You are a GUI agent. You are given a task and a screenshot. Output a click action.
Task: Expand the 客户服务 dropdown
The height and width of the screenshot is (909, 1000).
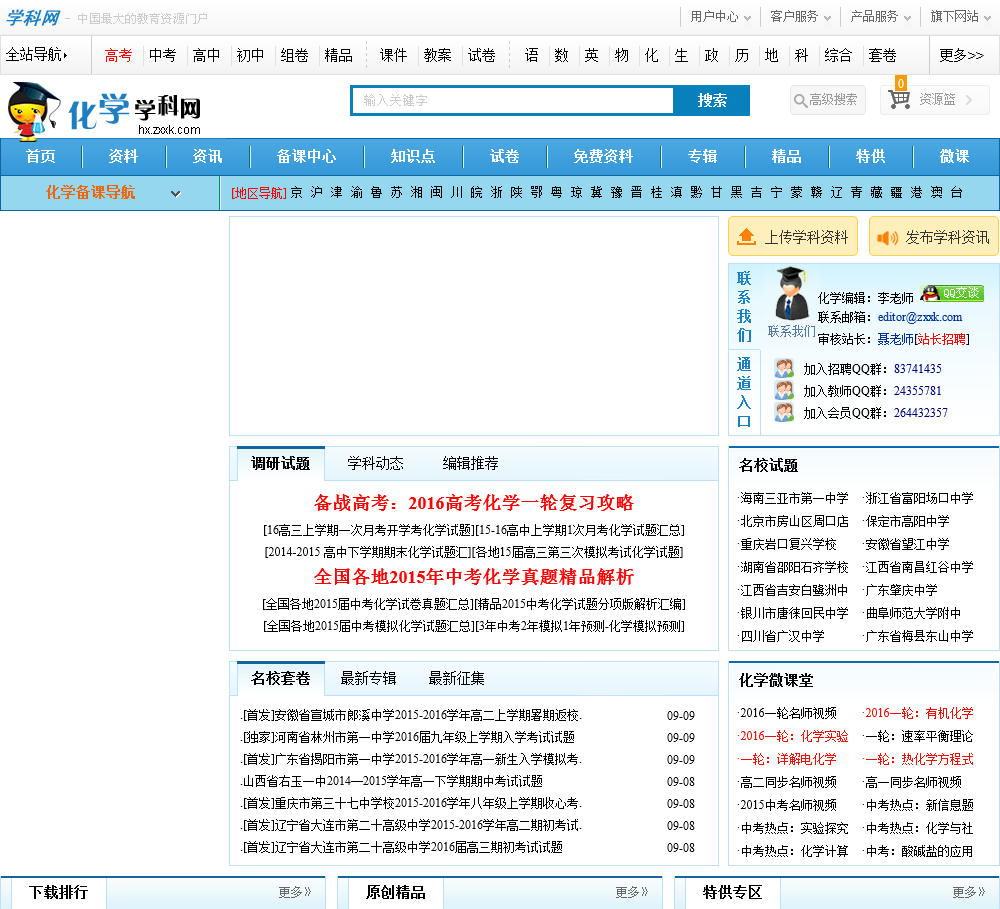[x=800, y=17]
